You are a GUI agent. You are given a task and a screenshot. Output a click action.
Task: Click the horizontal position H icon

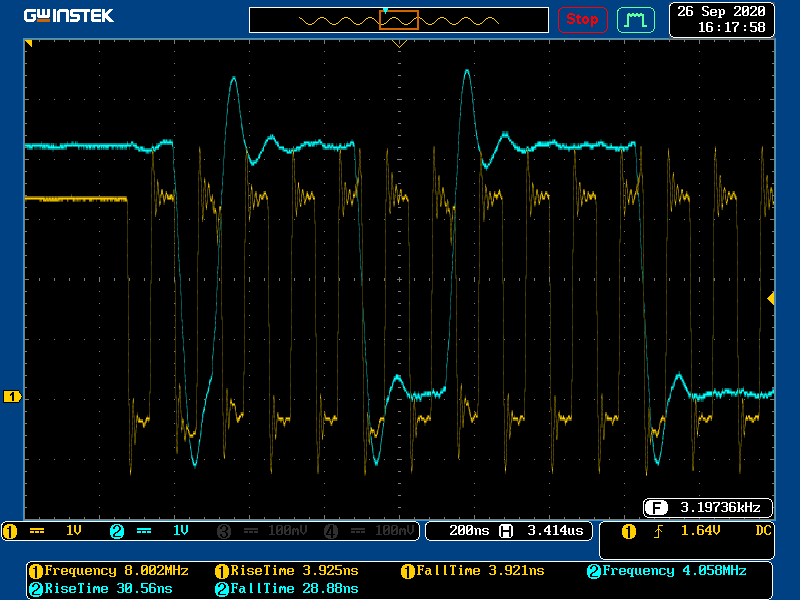[x=506, y=531]
